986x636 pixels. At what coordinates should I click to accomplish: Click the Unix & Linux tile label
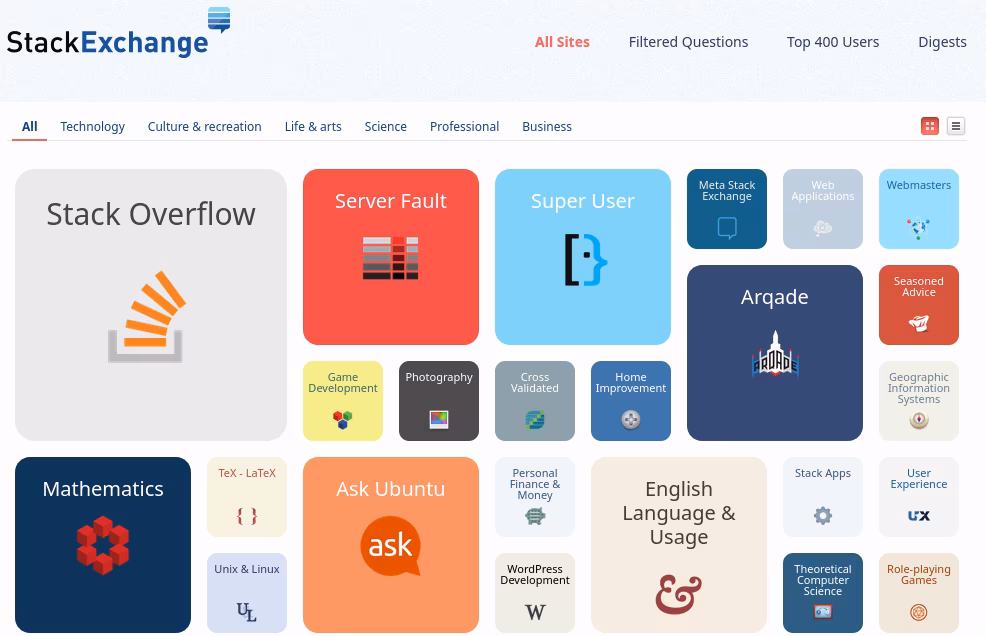pos(246,569)
